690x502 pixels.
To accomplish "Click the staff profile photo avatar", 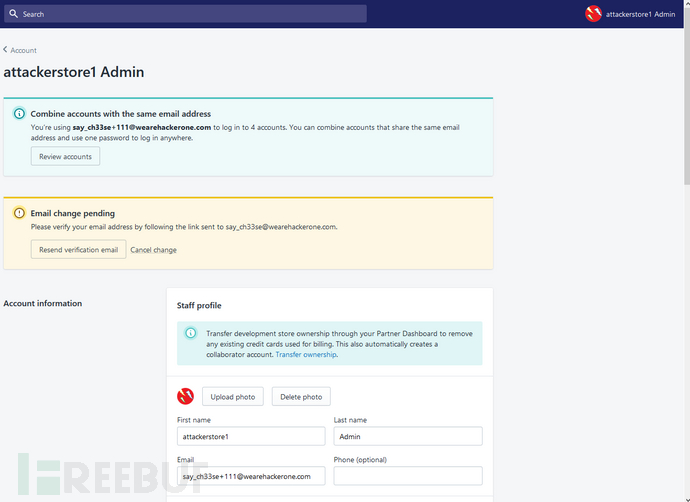I will click(x=185, y=396).
